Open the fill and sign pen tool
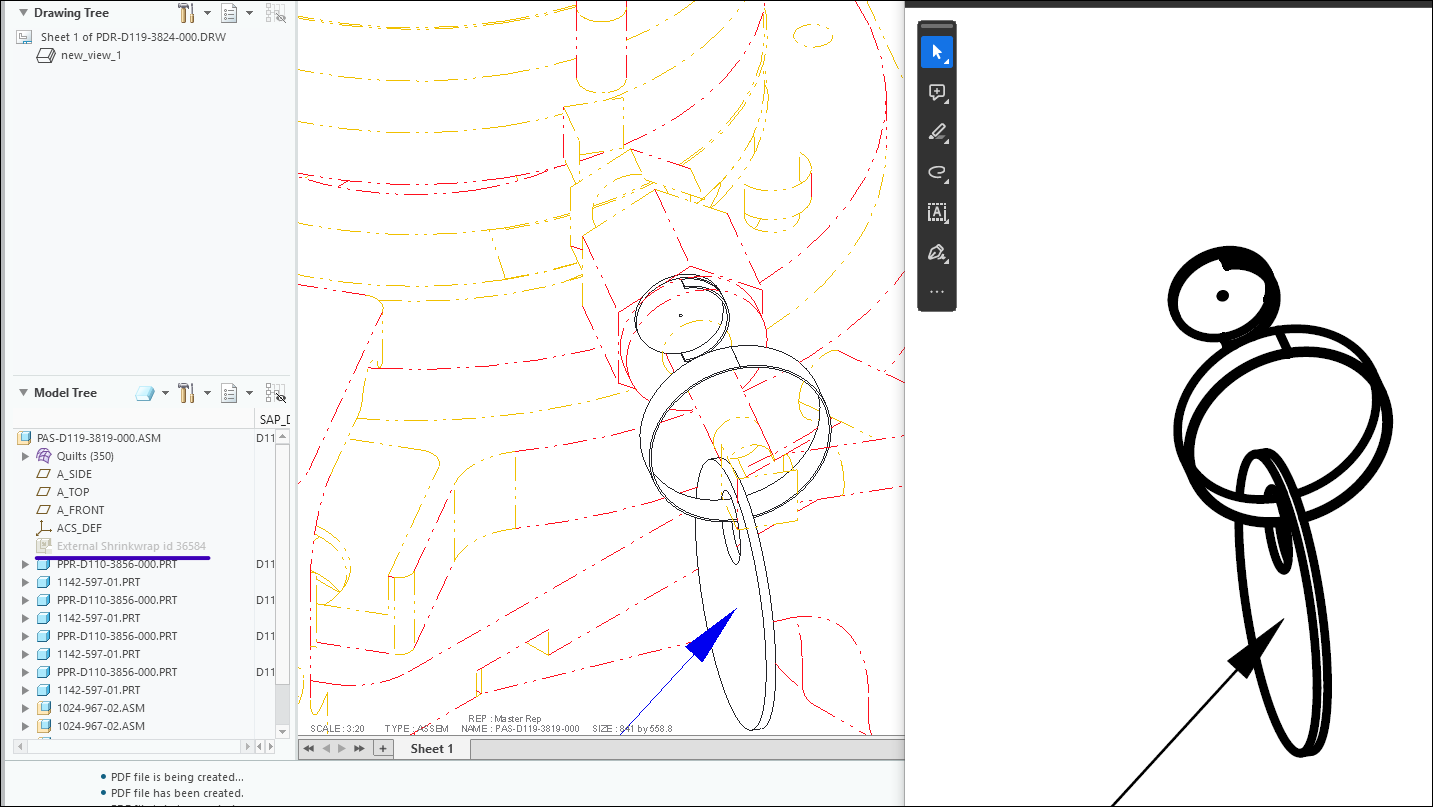Image resolution: width=1433 pixels, height=807 pixels. pos(936,252)
